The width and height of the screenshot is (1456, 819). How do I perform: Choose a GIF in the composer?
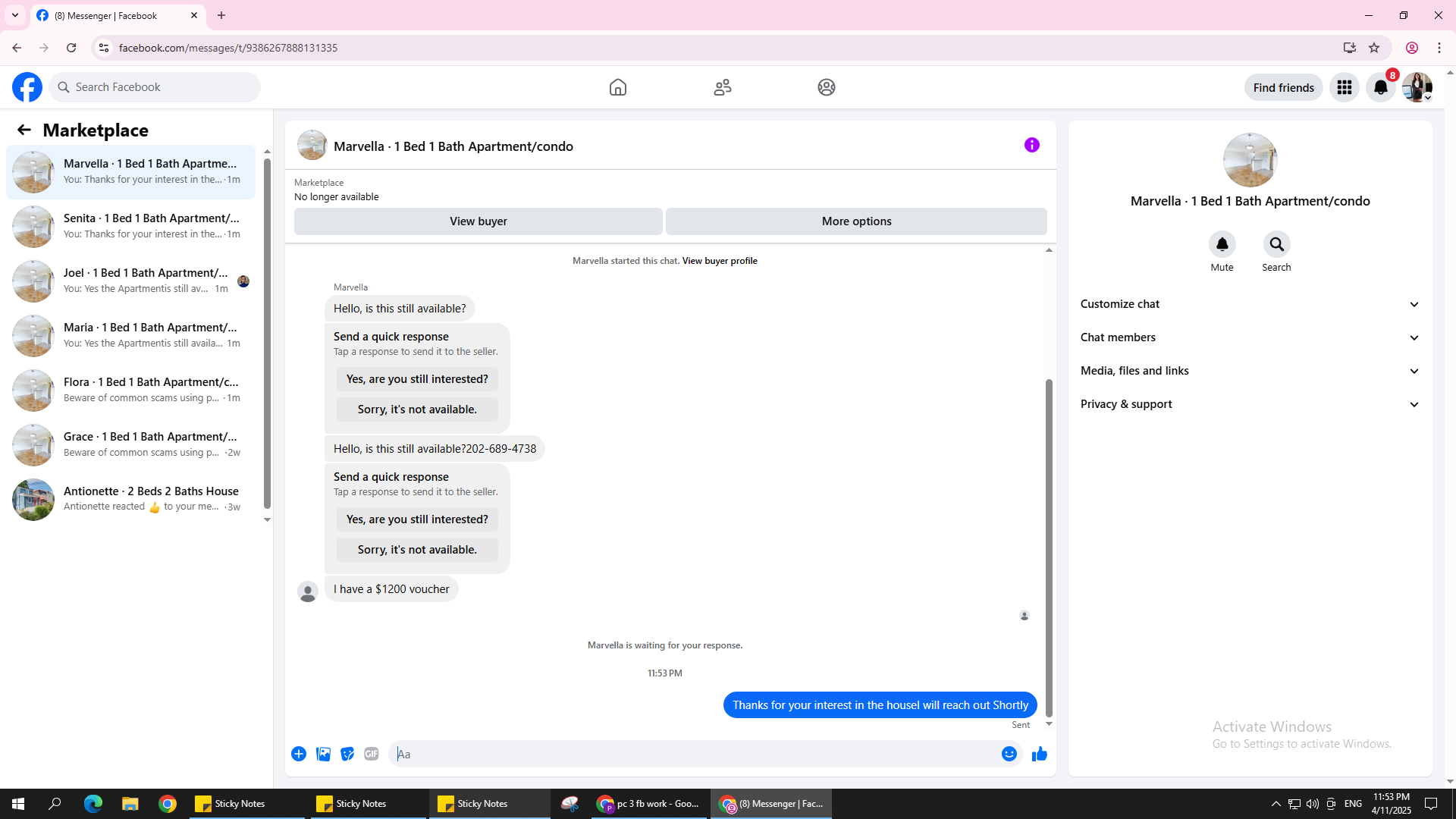click(x=372, y=754)
